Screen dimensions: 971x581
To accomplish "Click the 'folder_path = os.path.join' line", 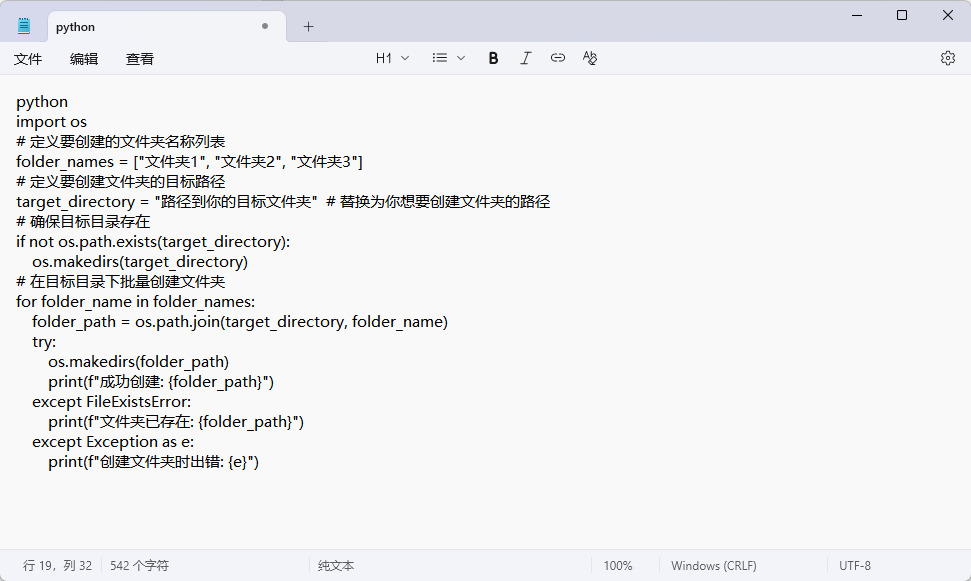I will point(240,321).
